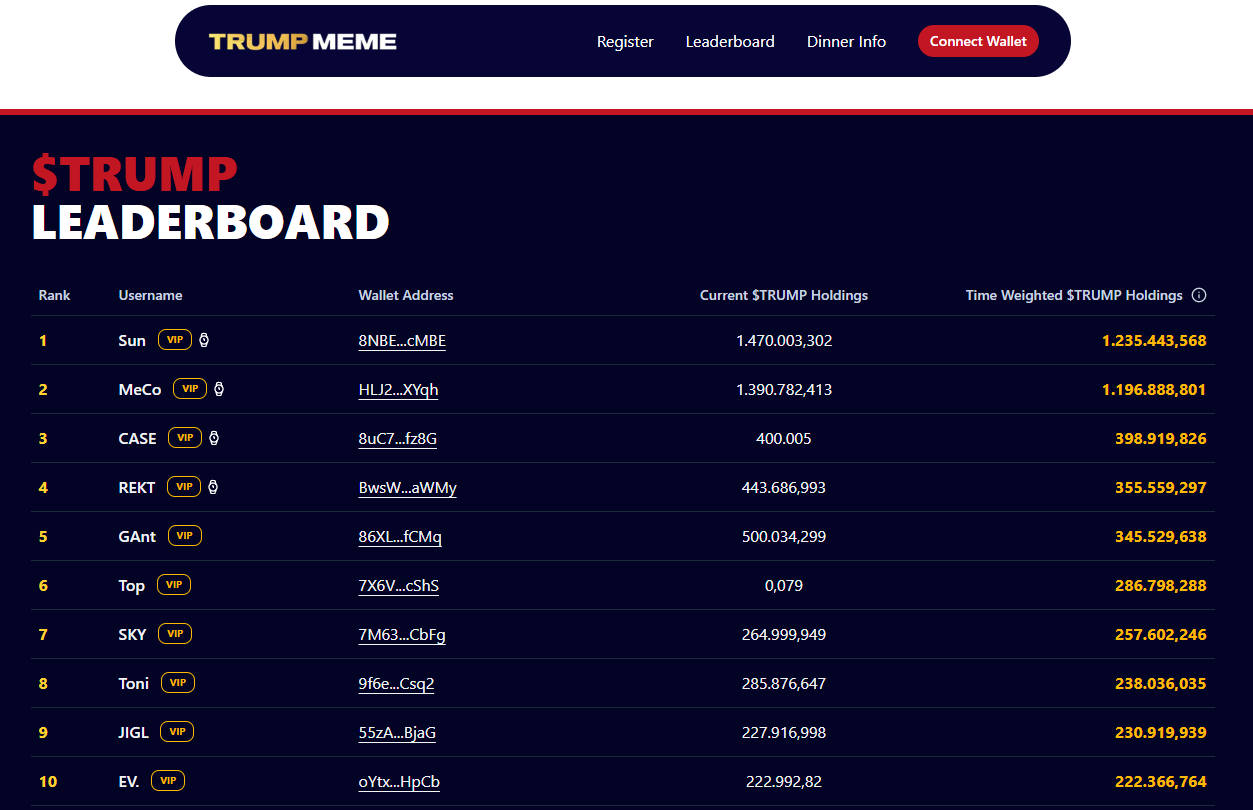Click holdings value 0,079

point(784,585)
